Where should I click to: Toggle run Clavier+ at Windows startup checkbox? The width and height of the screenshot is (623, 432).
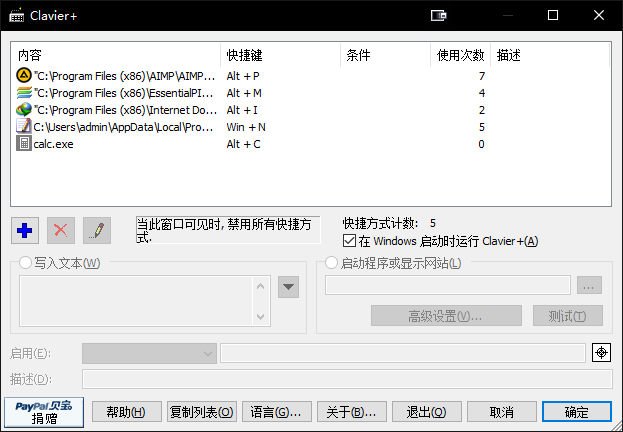[x=349, y=241]
